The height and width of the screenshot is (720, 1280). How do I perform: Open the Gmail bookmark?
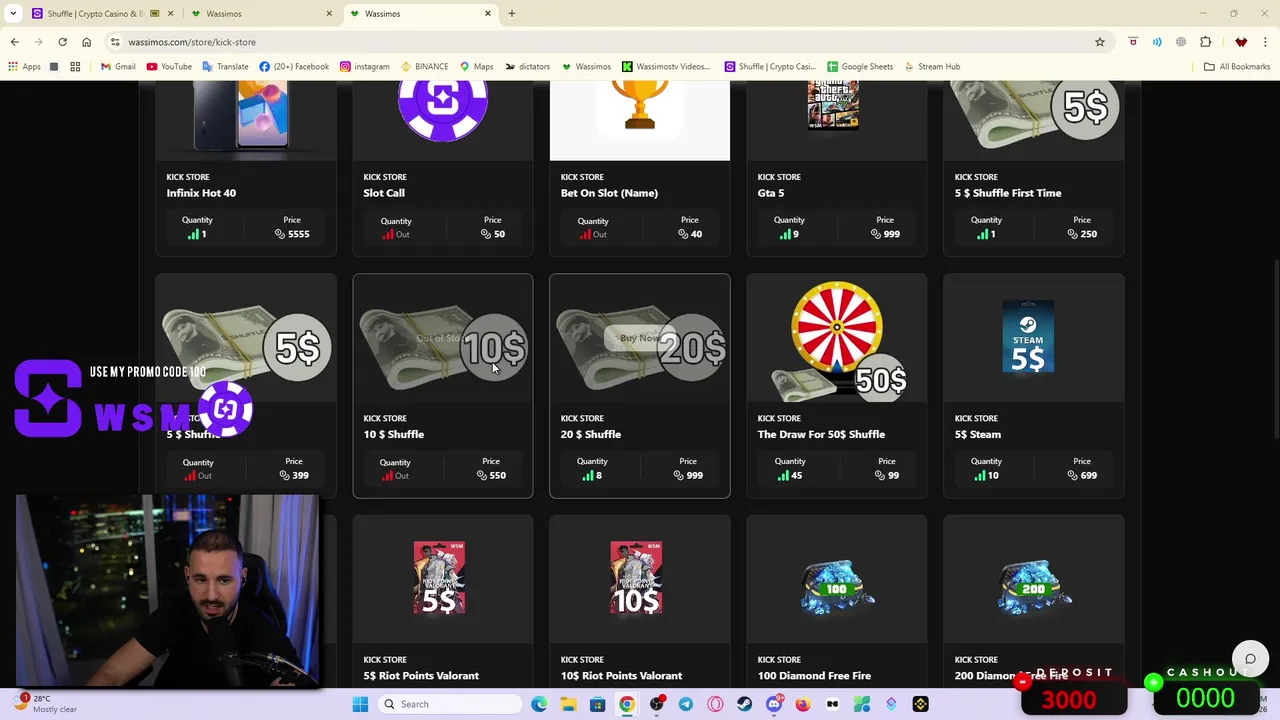point(118,67)
